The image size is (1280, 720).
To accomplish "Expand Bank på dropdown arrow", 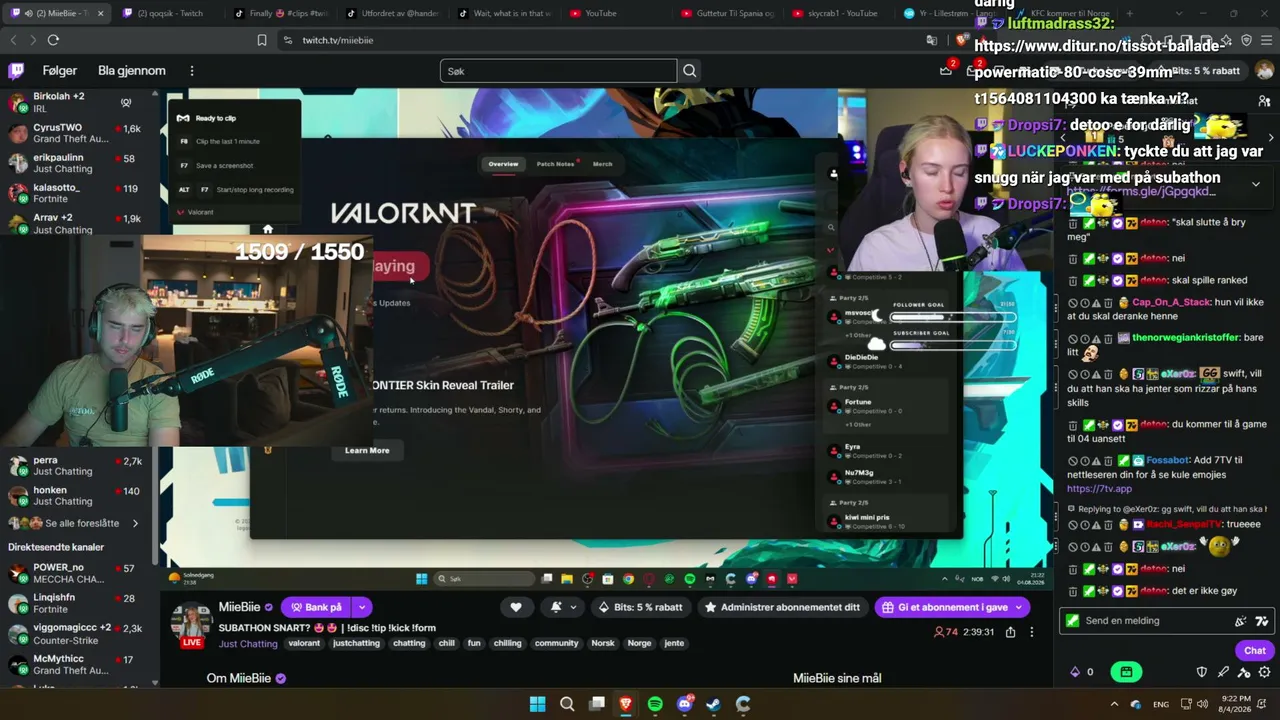I will click(x=362, y=607).
